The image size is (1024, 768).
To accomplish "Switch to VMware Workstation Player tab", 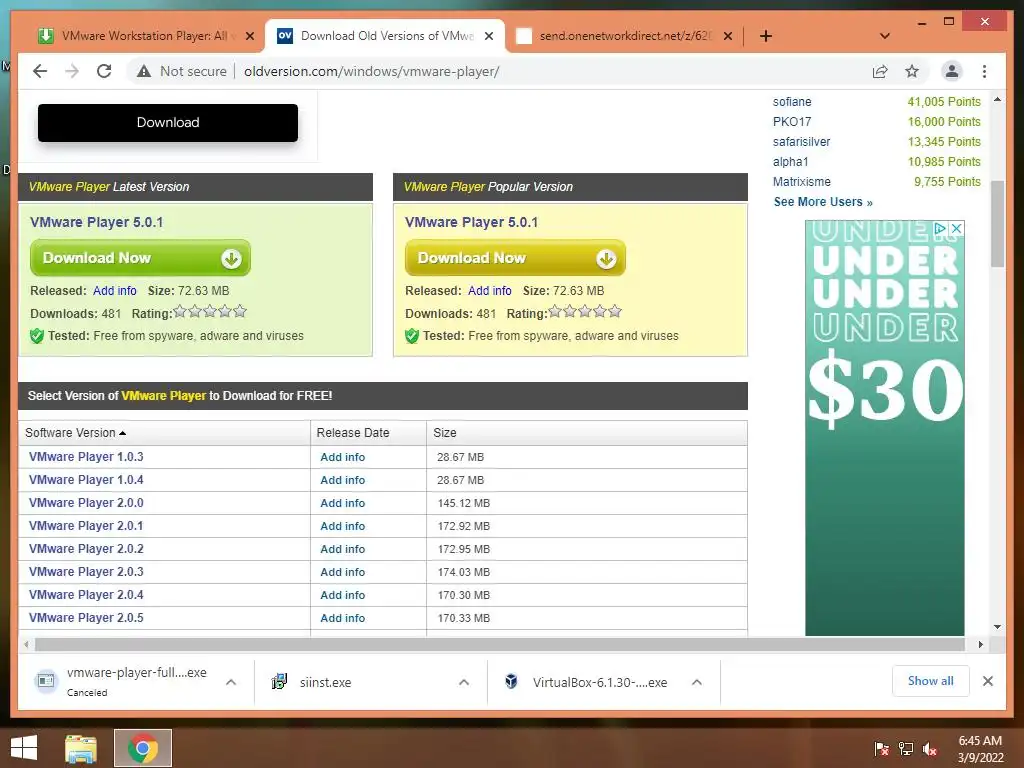I will (x=144, y=36).
